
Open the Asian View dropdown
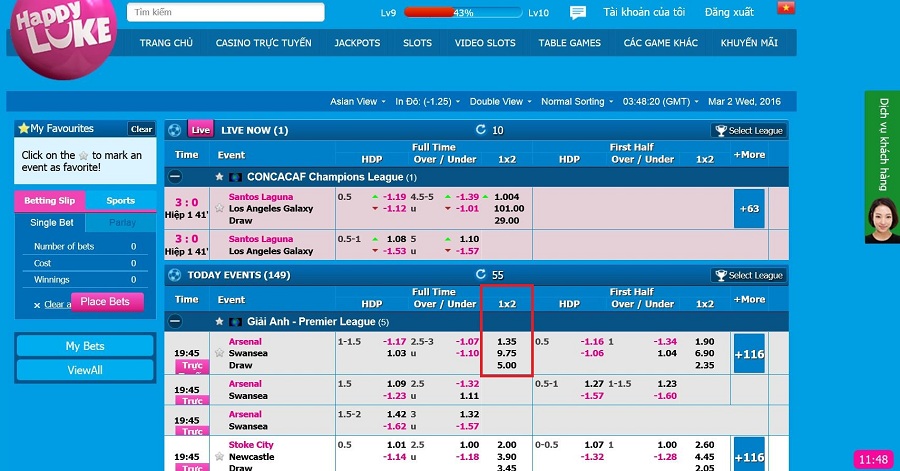(358, 101)
